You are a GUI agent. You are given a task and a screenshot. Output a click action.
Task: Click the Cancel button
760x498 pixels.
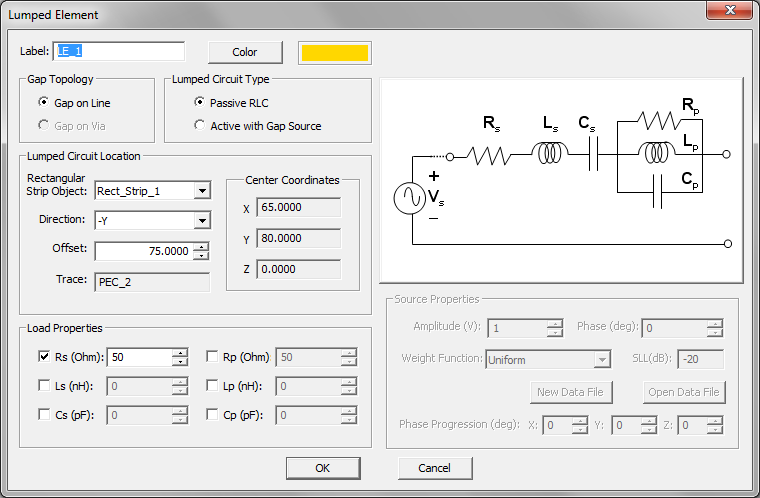pyautogui.click(x=435, y=468)
